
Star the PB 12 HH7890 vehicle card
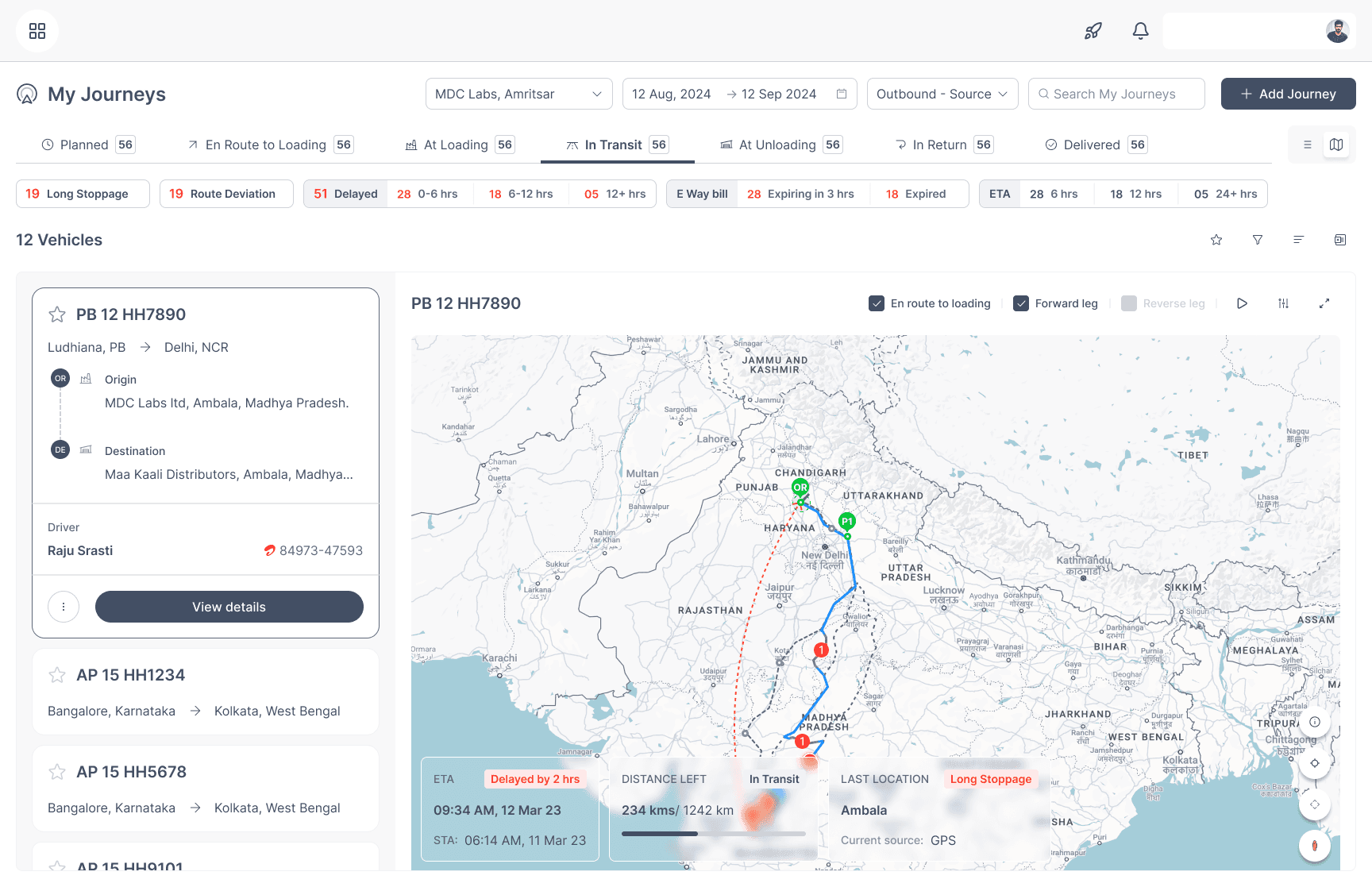coord(57,314)
